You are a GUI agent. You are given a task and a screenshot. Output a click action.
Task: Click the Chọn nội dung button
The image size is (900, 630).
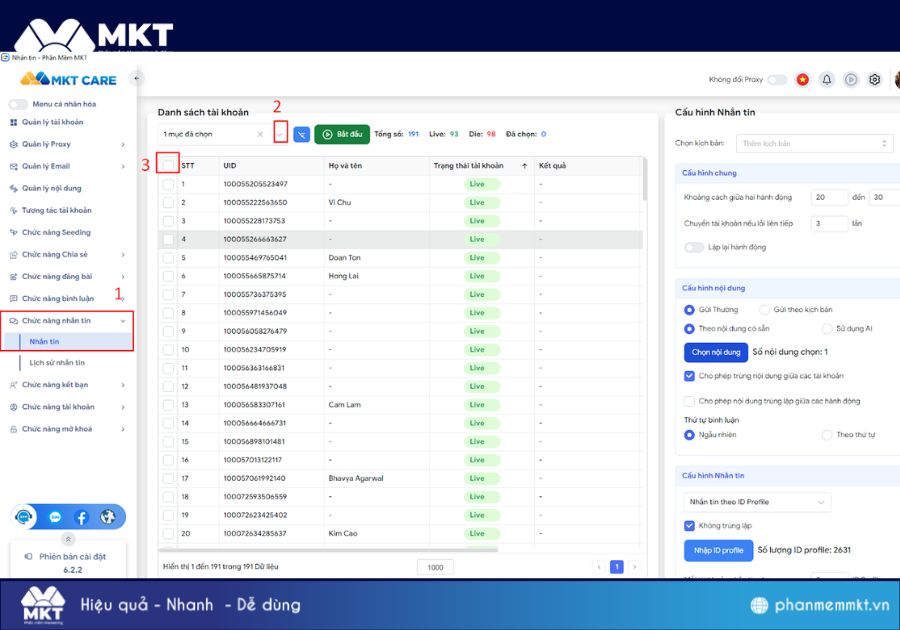[715, 352]
